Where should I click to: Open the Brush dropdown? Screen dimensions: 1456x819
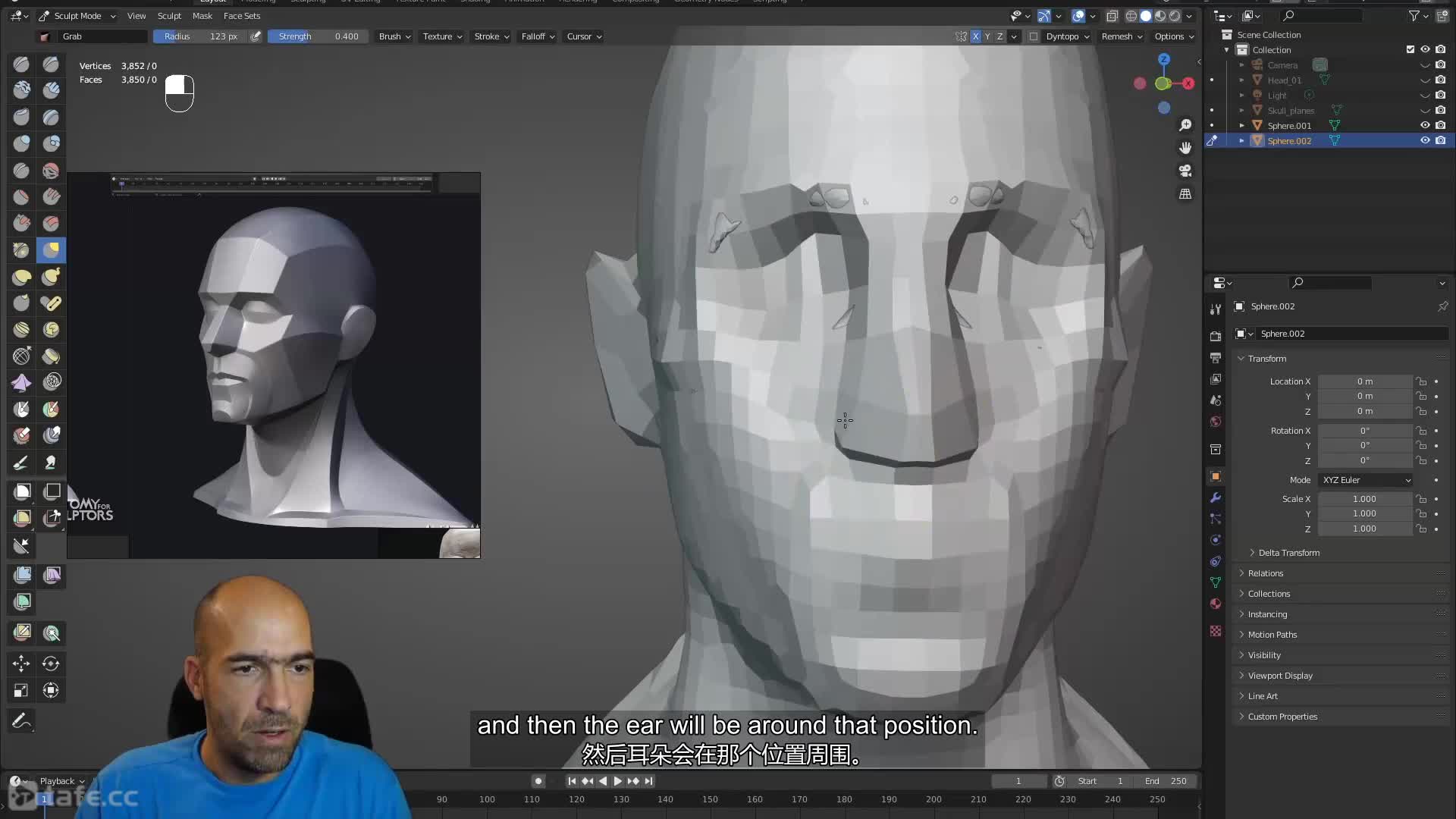tap(394, 36)
